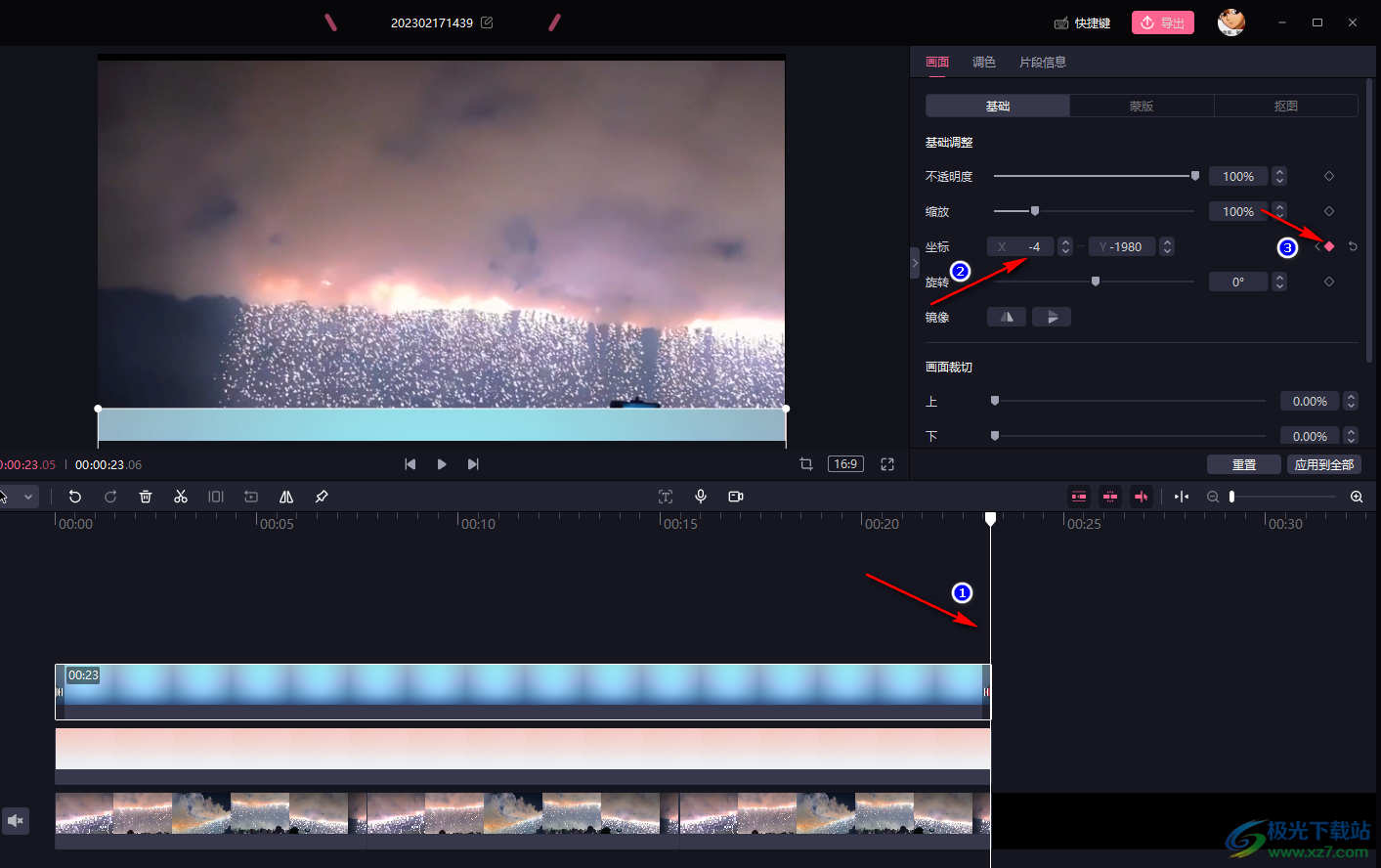The width and height of the screenshot is (1381, 868).
Task: Jump to previous frame
Action: [410, 464]
